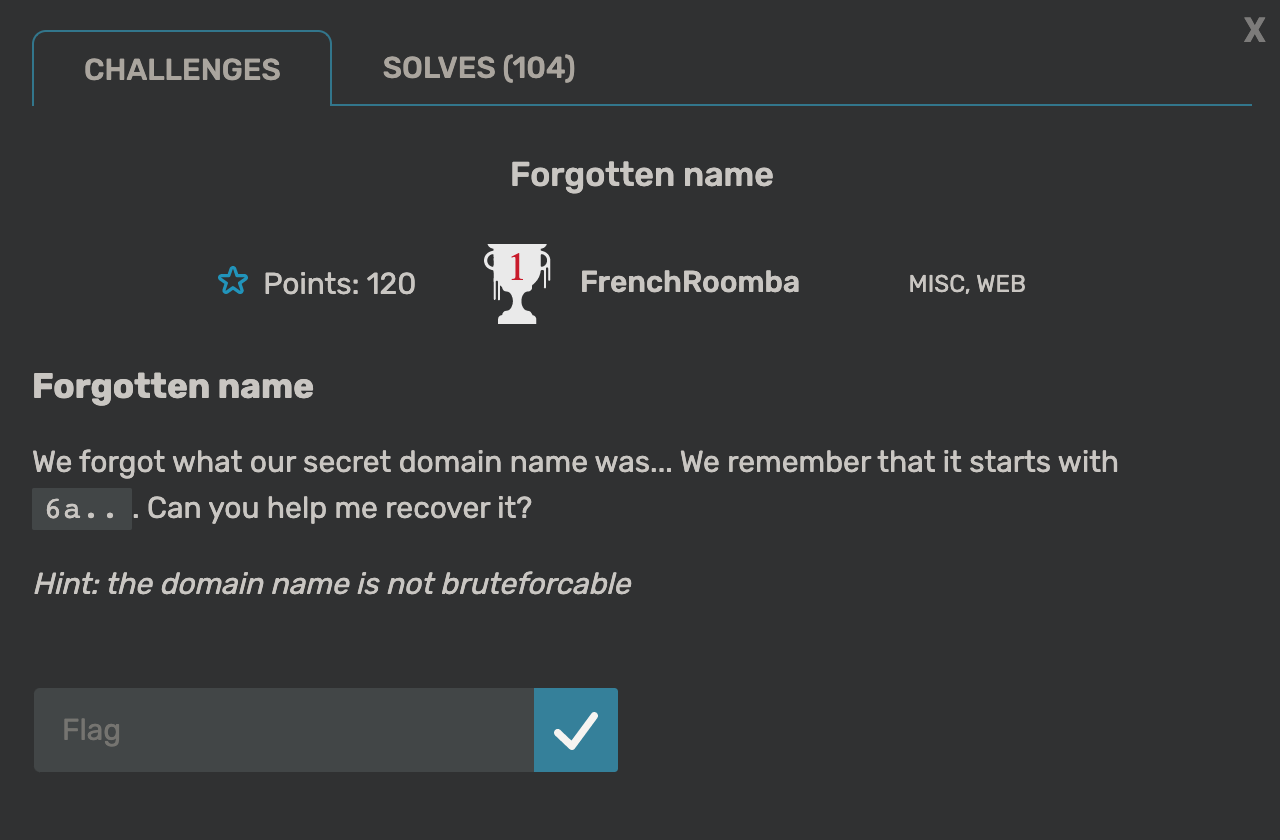Click the MISC category tag
This screenshot has width=1280, height=840.
(937, 284)
